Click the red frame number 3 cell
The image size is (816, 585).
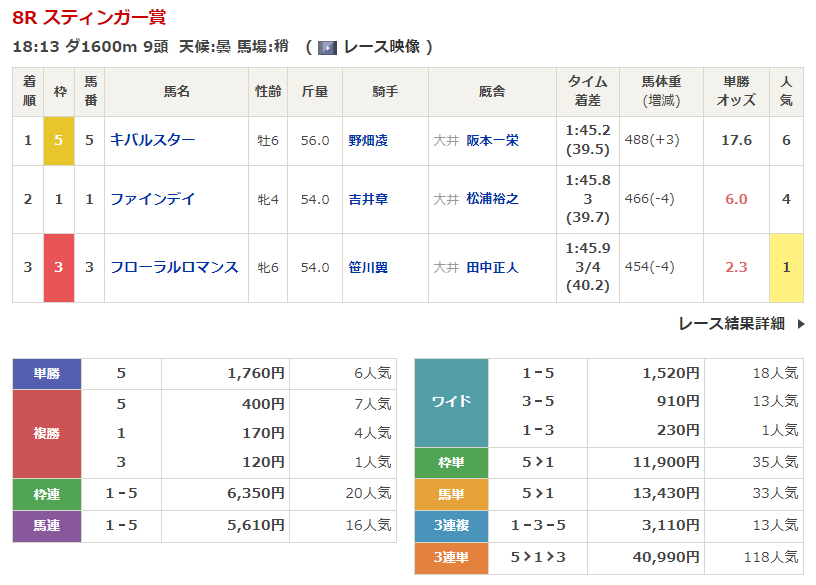click(x=59, y=267)
